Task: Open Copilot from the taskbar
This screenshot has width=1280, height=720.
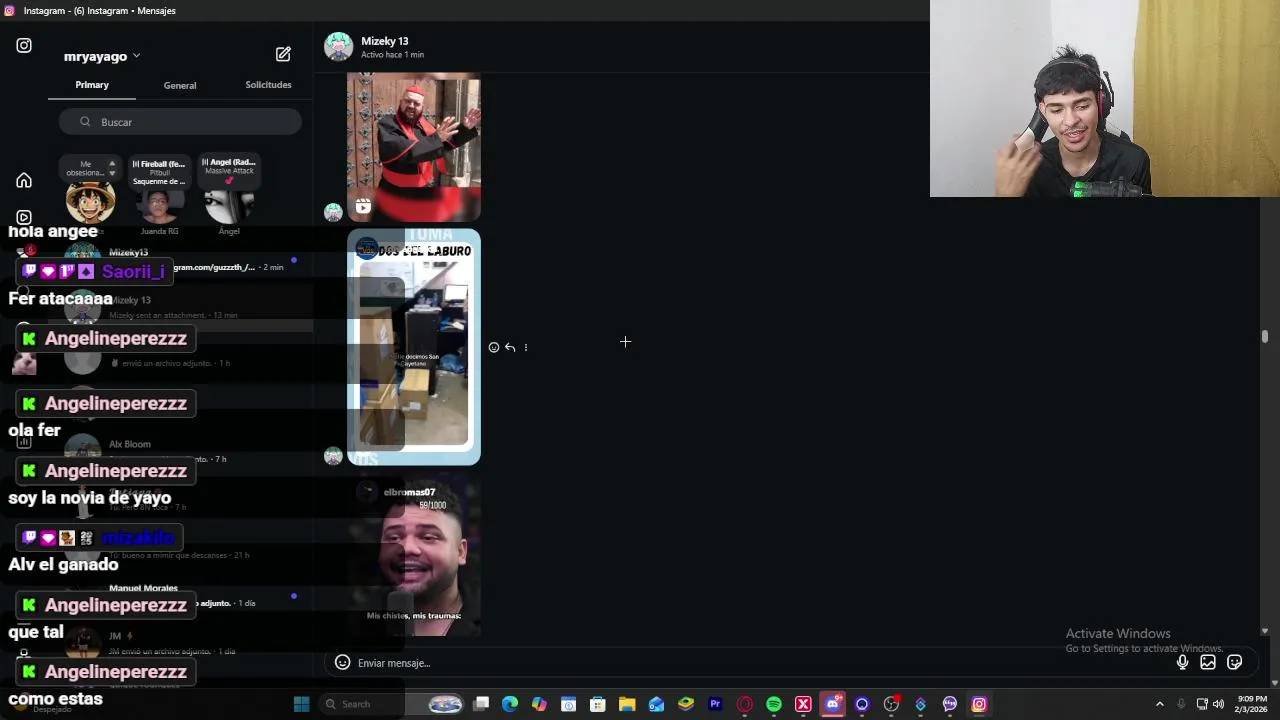Action: click(x=539, y=704)
